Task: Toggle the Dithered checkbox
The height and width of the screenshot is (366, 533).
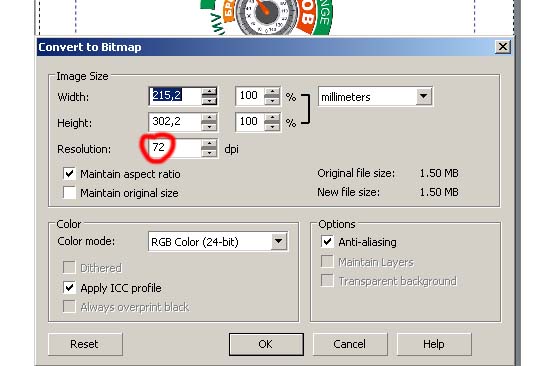Action: tap(69, 267)
